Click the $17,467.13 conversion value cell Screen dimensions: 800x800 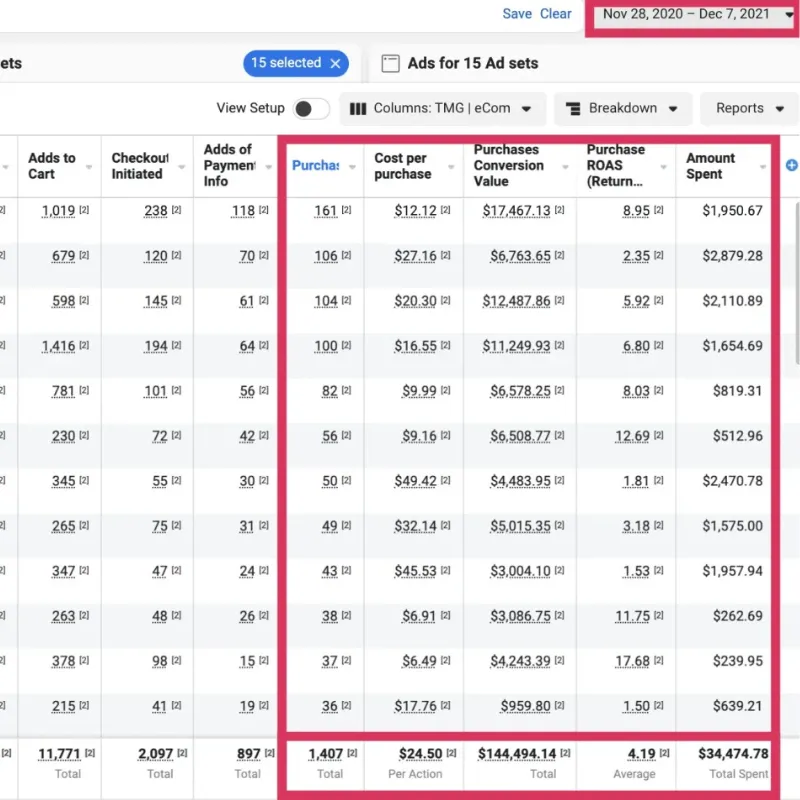click(516, 211)
